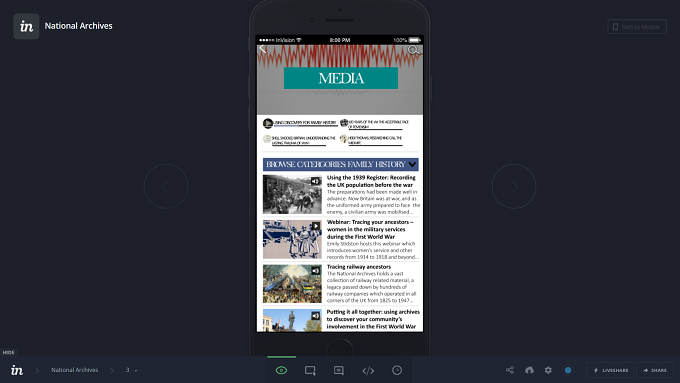The height and width of the screenshot is (383, 680).
Task: Switch to Comment mode icon
Action: [x=339, y=370]
